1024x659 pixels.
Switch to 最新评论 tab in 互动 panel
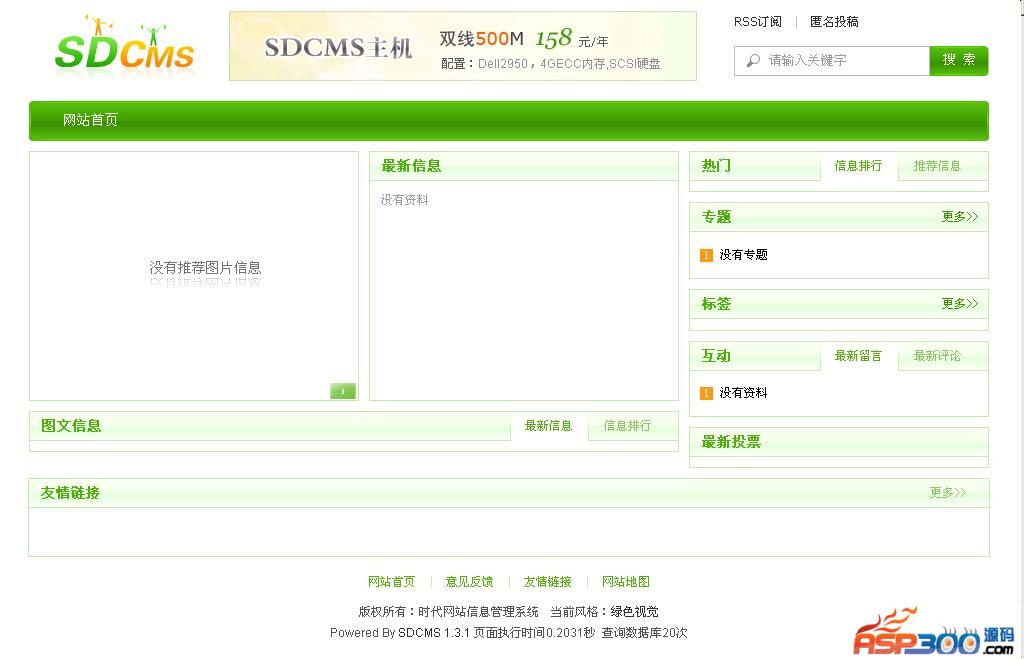[x=937, y=356]
